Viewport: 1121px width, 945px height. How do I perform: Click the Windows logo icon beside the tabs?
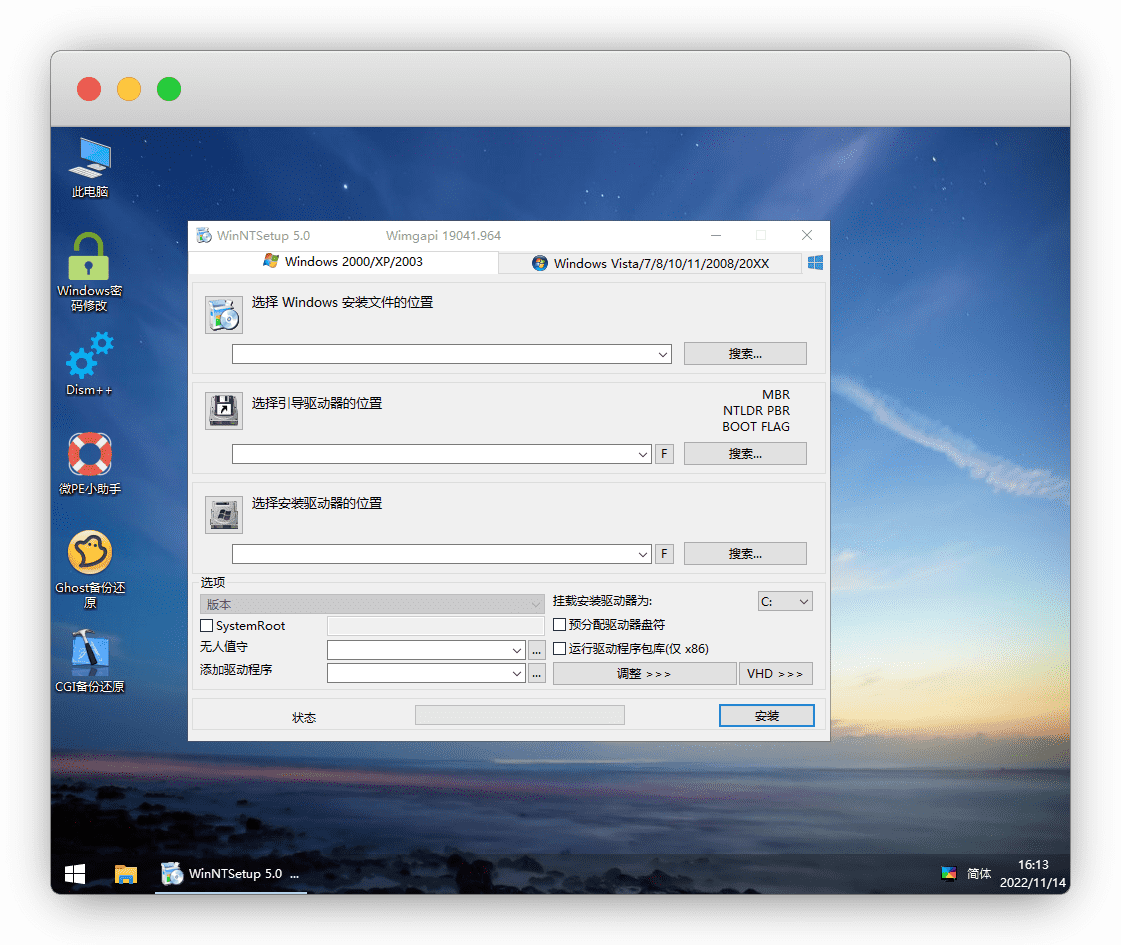click(x=815, y=262)
